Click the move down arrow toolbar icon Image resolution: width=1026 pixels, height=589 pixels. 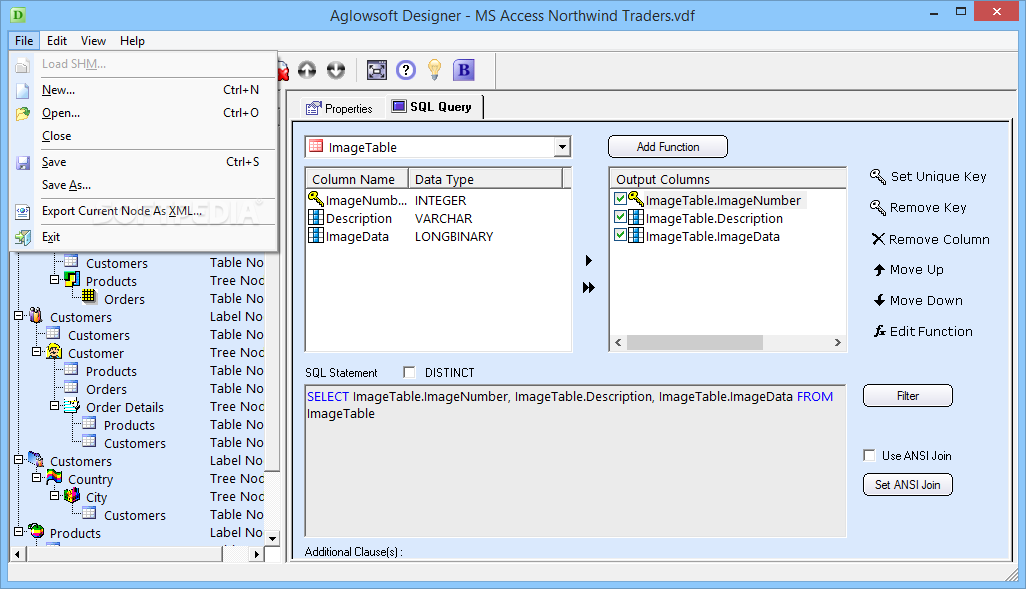click(x=336, y=70)
